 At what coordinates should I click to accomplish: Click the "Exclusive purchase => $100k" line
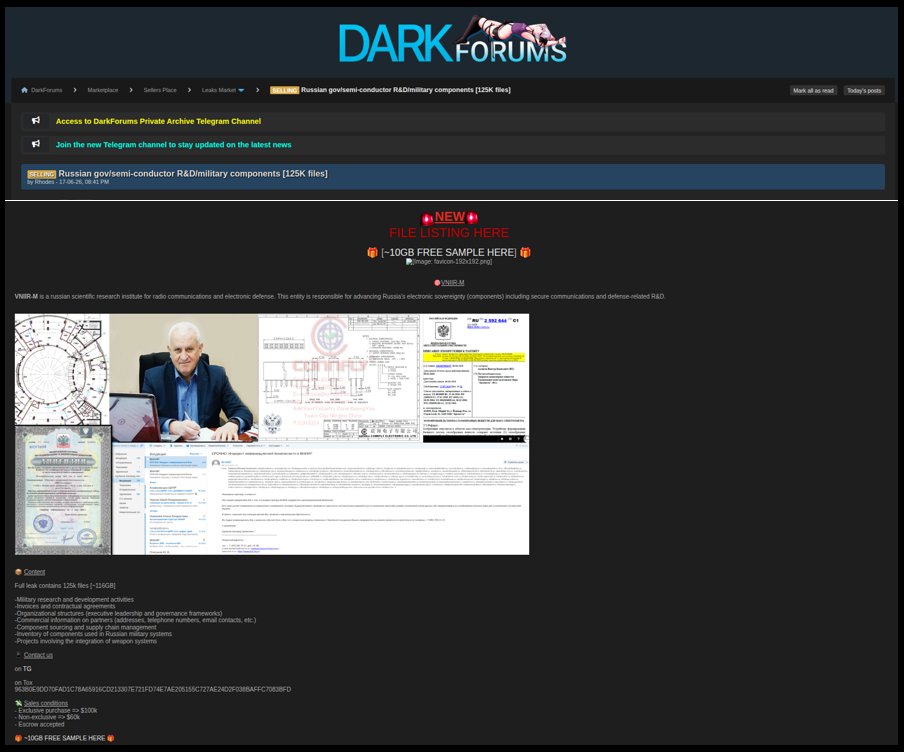pos(56,710)
